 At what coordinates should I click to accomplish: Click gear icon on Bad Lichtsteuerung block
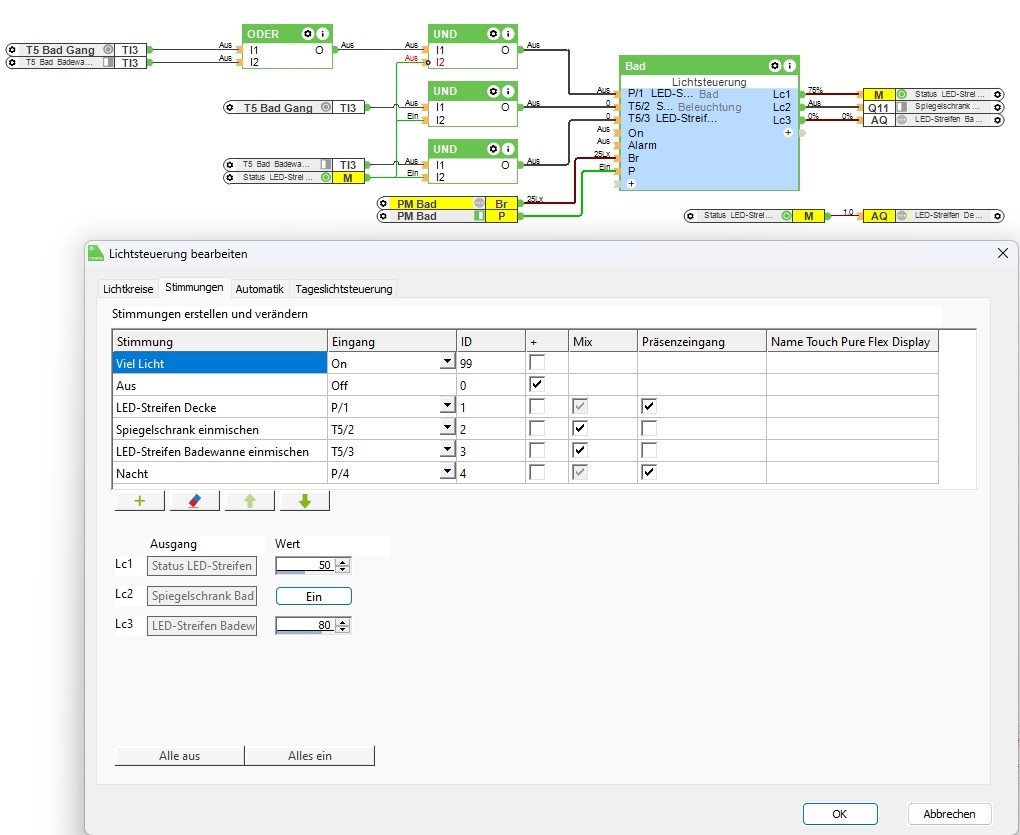775,66
